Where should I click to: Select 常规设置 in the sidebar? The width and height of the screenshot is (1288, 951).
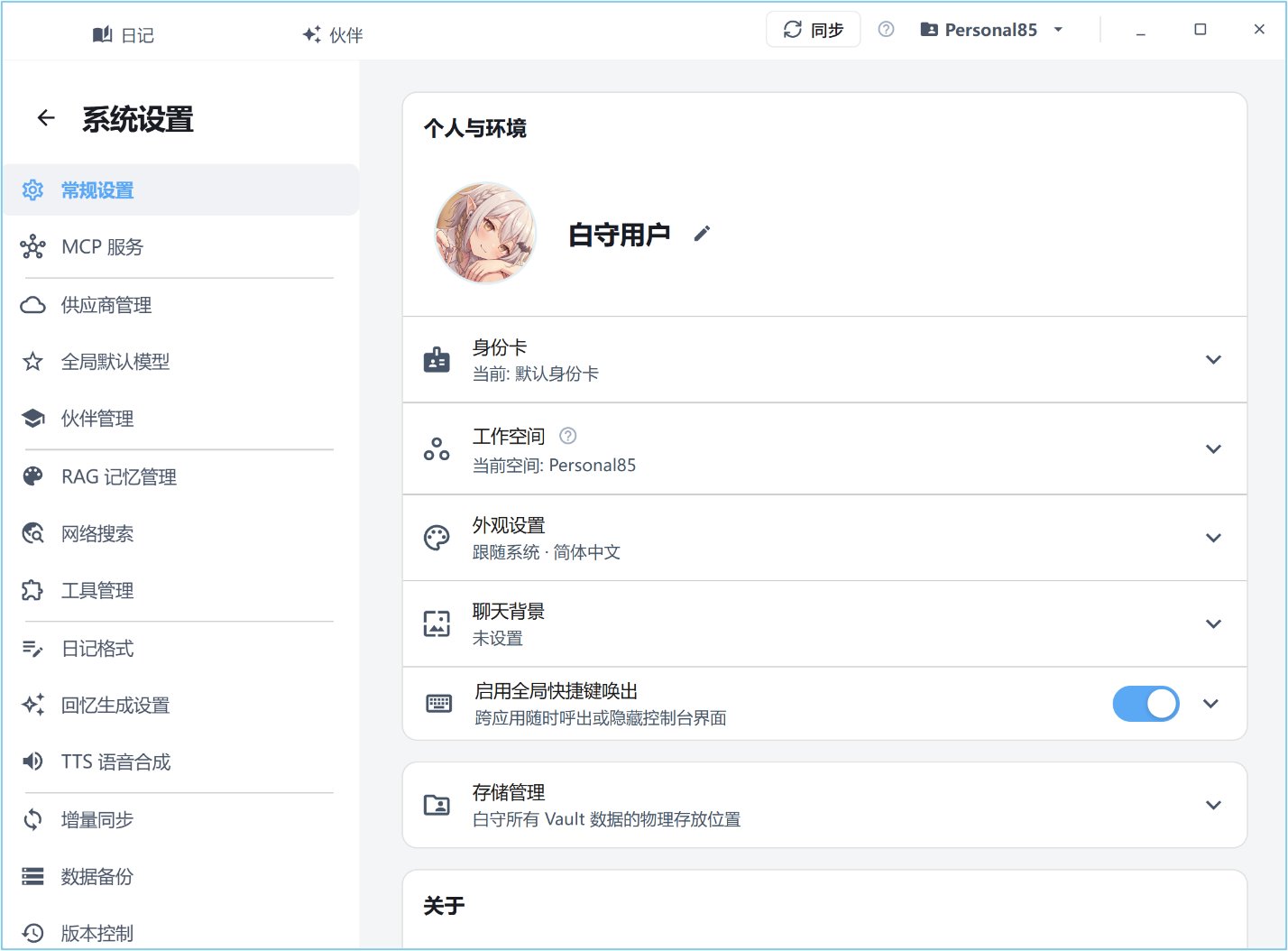[180, 189]
